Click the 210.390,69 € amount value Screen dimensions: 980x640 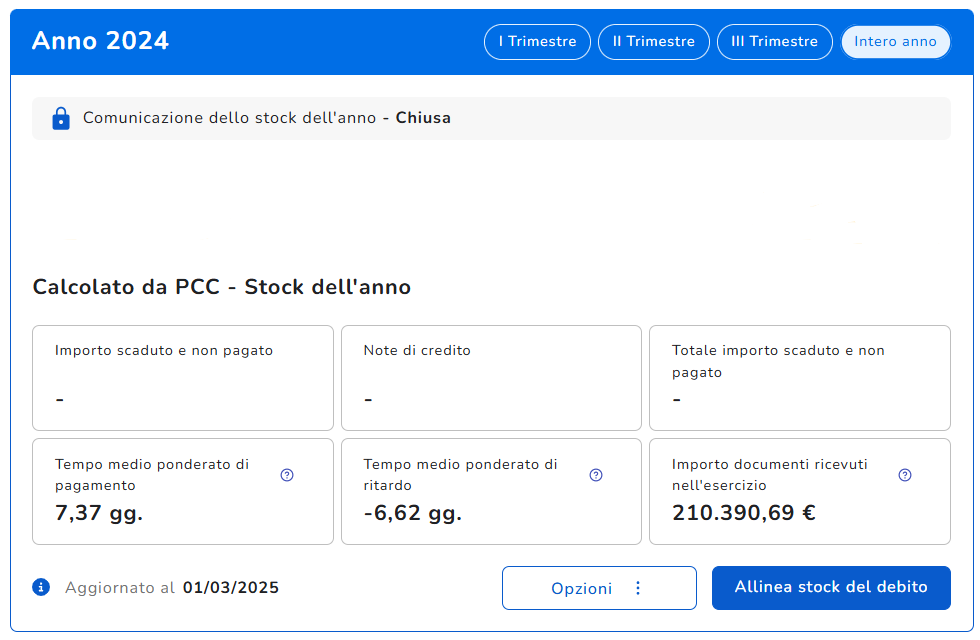click(743, 514)
